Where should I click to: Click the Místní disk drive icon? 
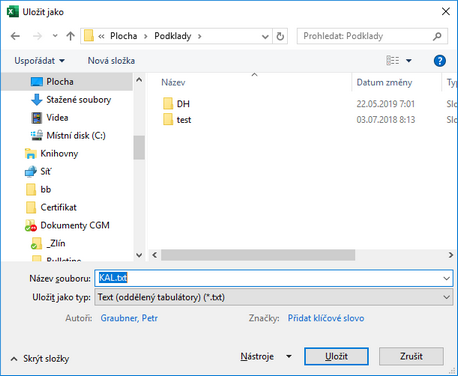(x=36, y=135)
